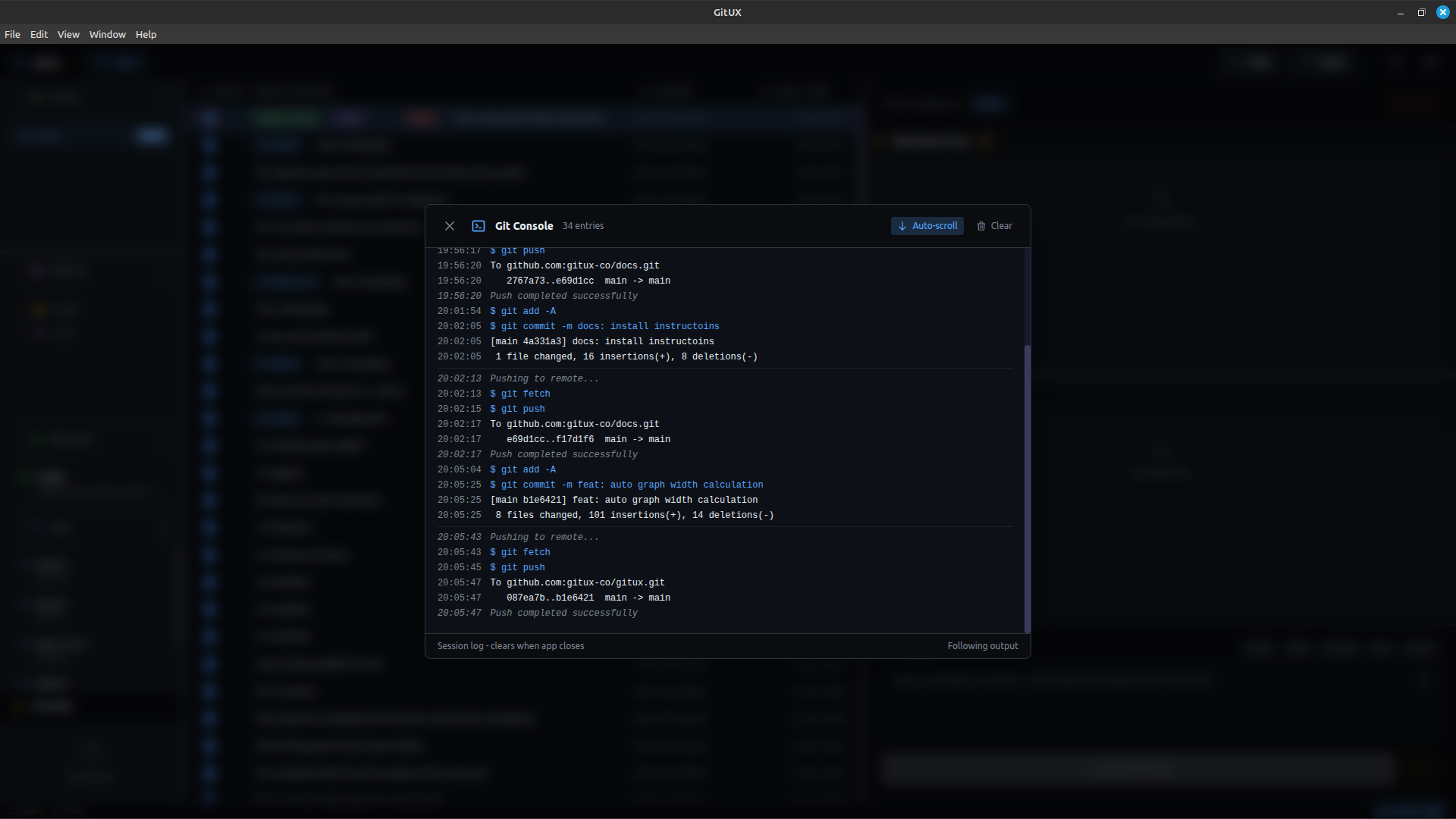
Task: Open the Help menu
Action: pos(146,34)
